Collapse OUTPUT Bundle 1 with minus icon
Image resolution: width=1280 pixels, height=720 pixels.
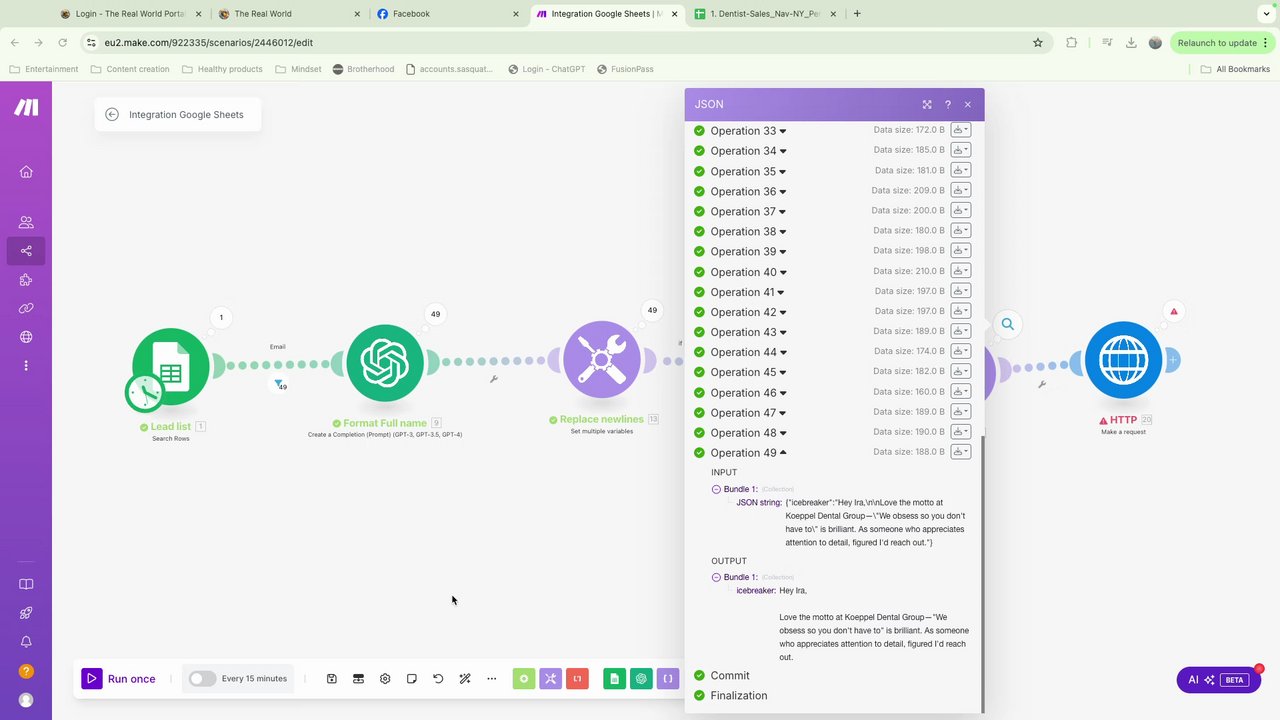[716, 578]
